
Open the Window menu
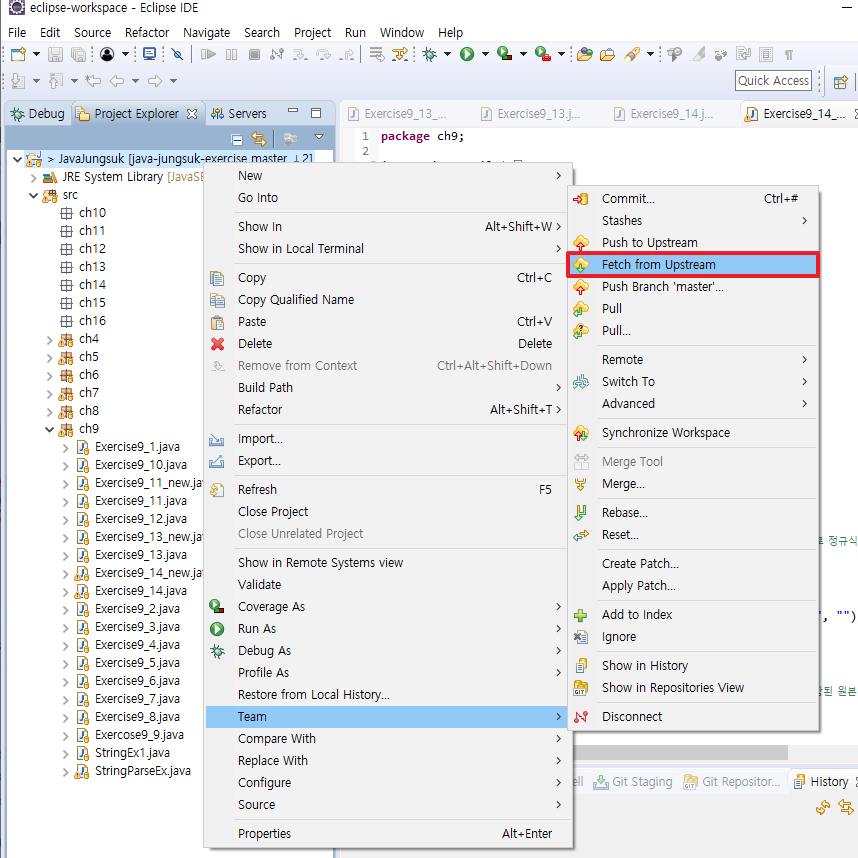[402, 33]
